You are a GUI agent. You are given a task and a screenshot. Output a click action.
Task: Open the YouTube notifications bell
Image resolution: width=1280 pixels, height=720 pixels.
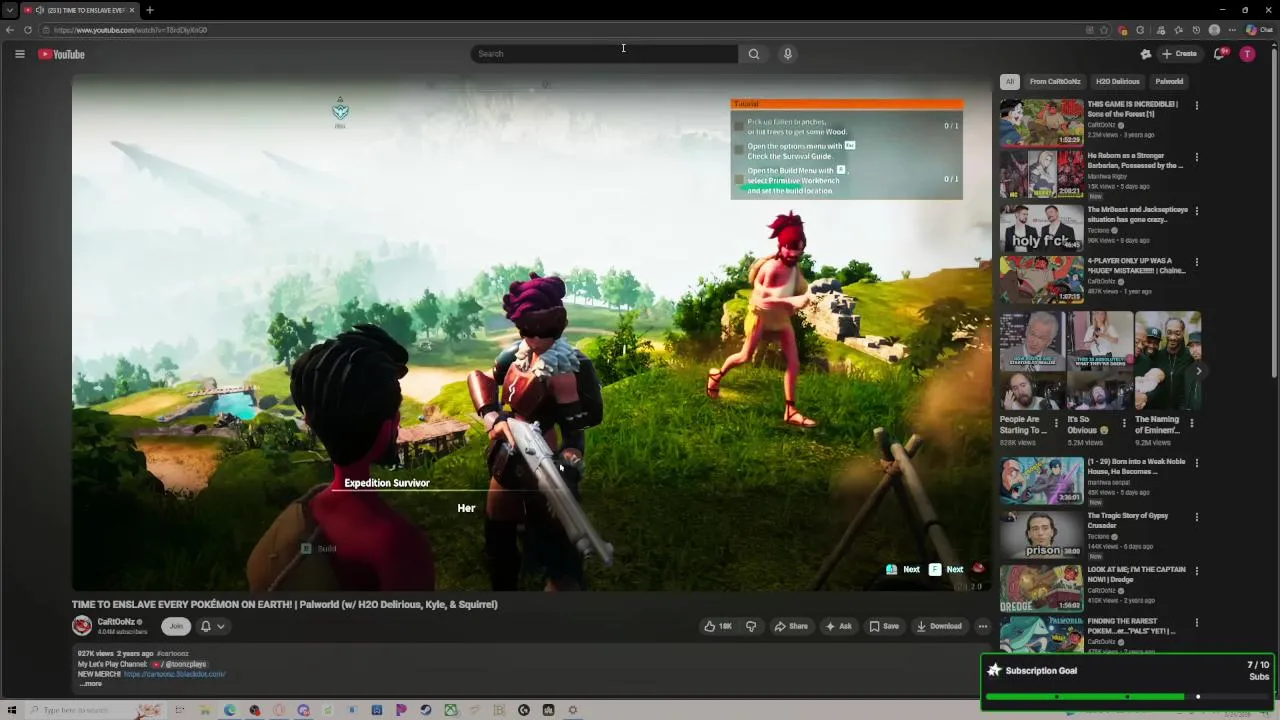pos(1219,54)
